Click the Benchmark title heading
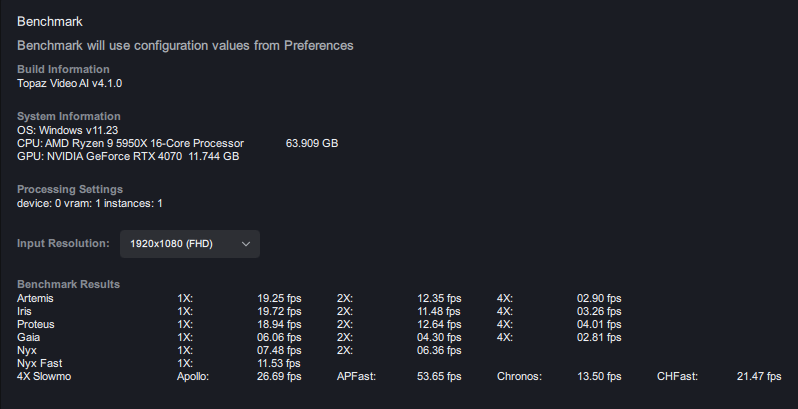 [x=50, y=21]
